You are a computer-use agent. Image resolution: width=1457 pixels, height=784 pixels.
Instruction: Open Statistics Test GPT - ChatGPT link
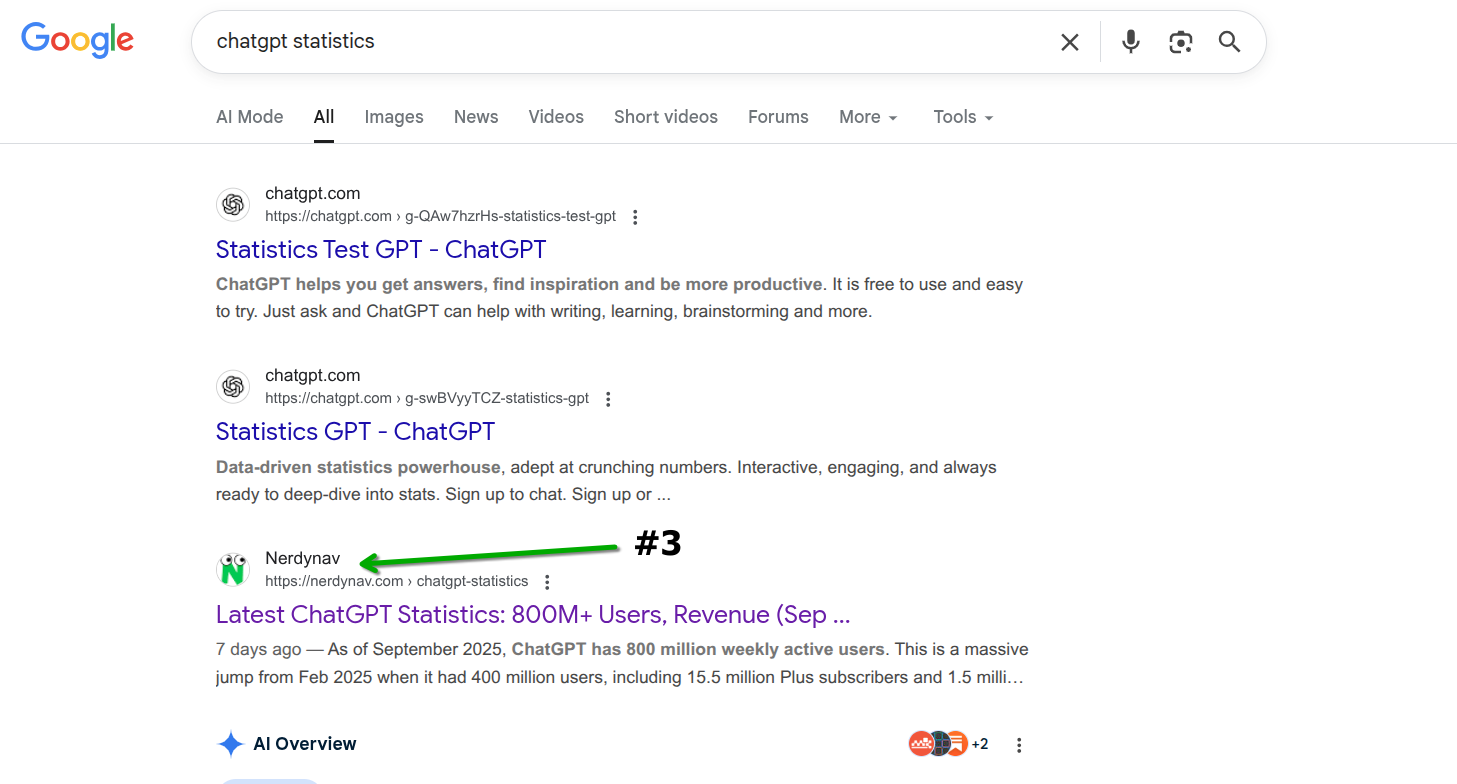tap(381, 249)
